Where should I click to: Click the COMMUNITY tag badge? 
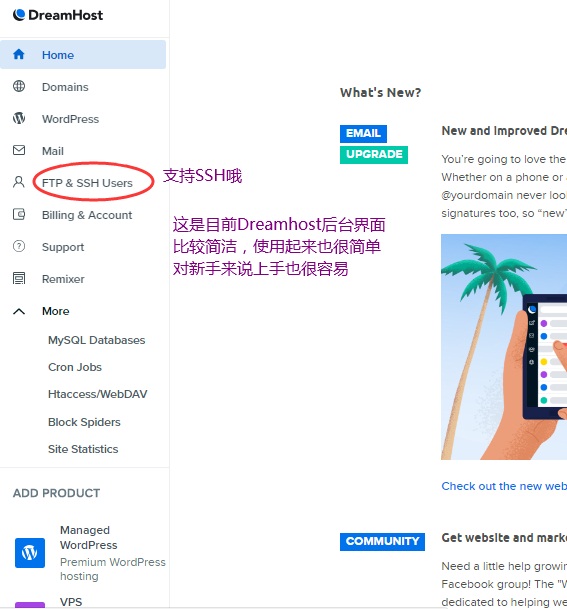click(x=382, y=541)
